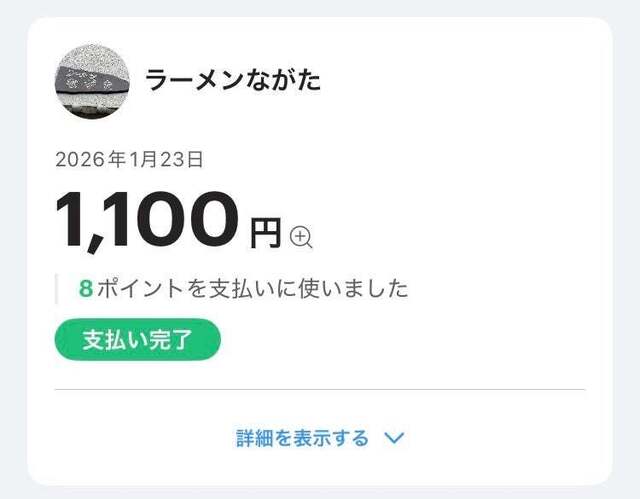Click the 円 currency symbol

(265, 232)
